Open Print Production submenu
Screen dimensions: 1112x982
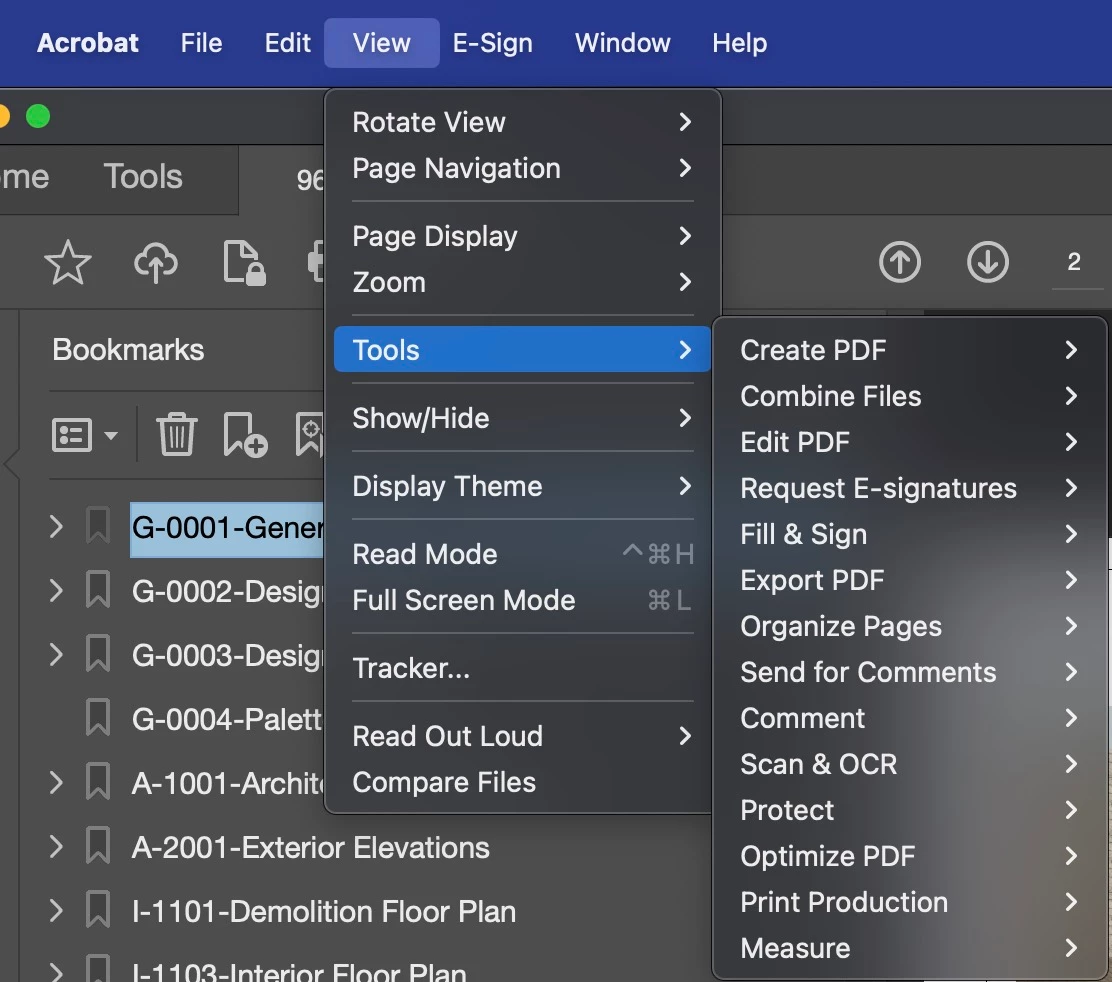pos(909,902)
